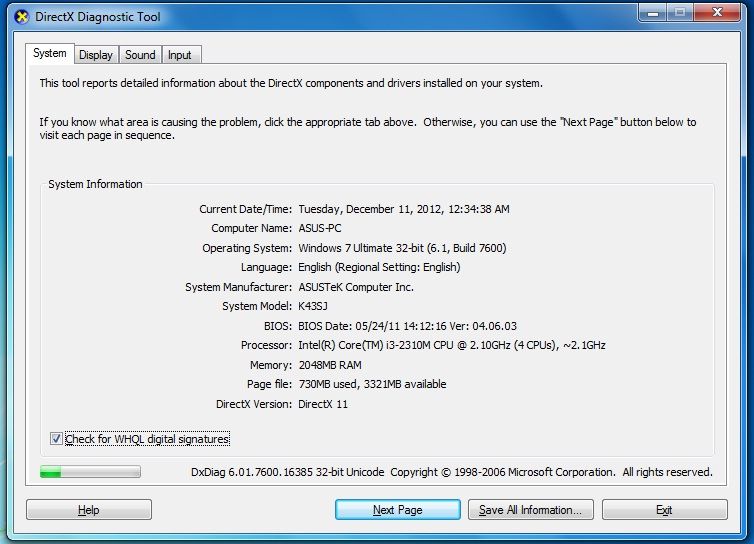The width and height of the screenshot is (754, 544).
Task: Uncheck Check for WHQL digital signatures
Action: (x=56, y=439)
